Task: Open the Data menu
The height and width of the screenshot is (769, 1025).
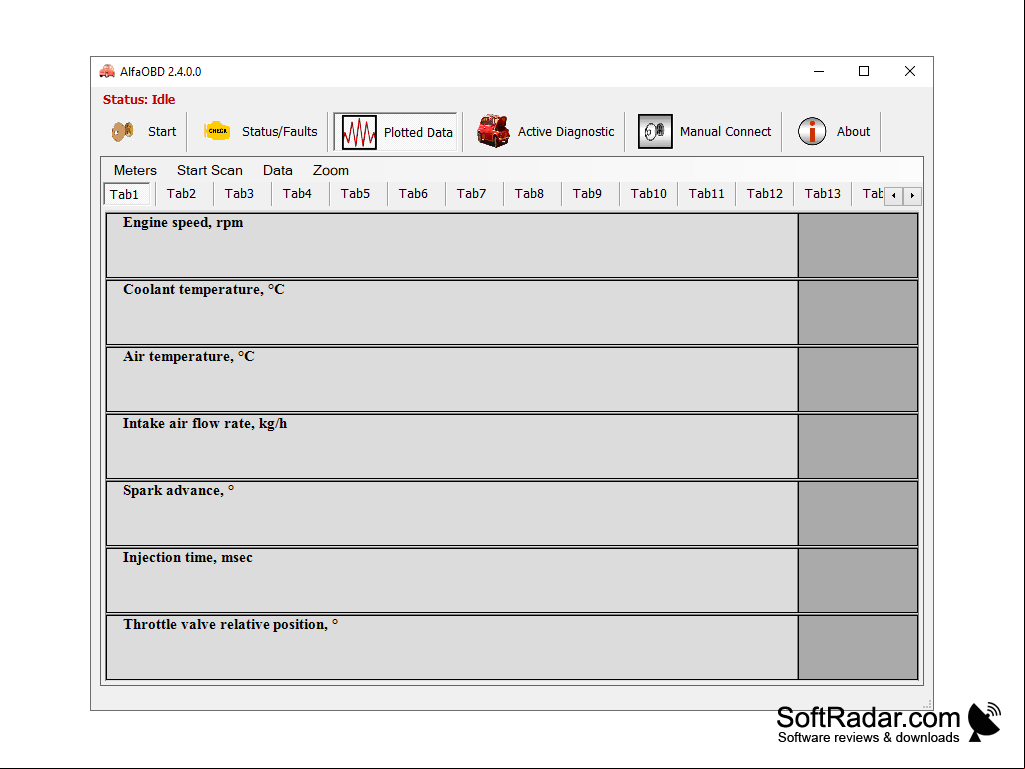Action: coord(277,170)
